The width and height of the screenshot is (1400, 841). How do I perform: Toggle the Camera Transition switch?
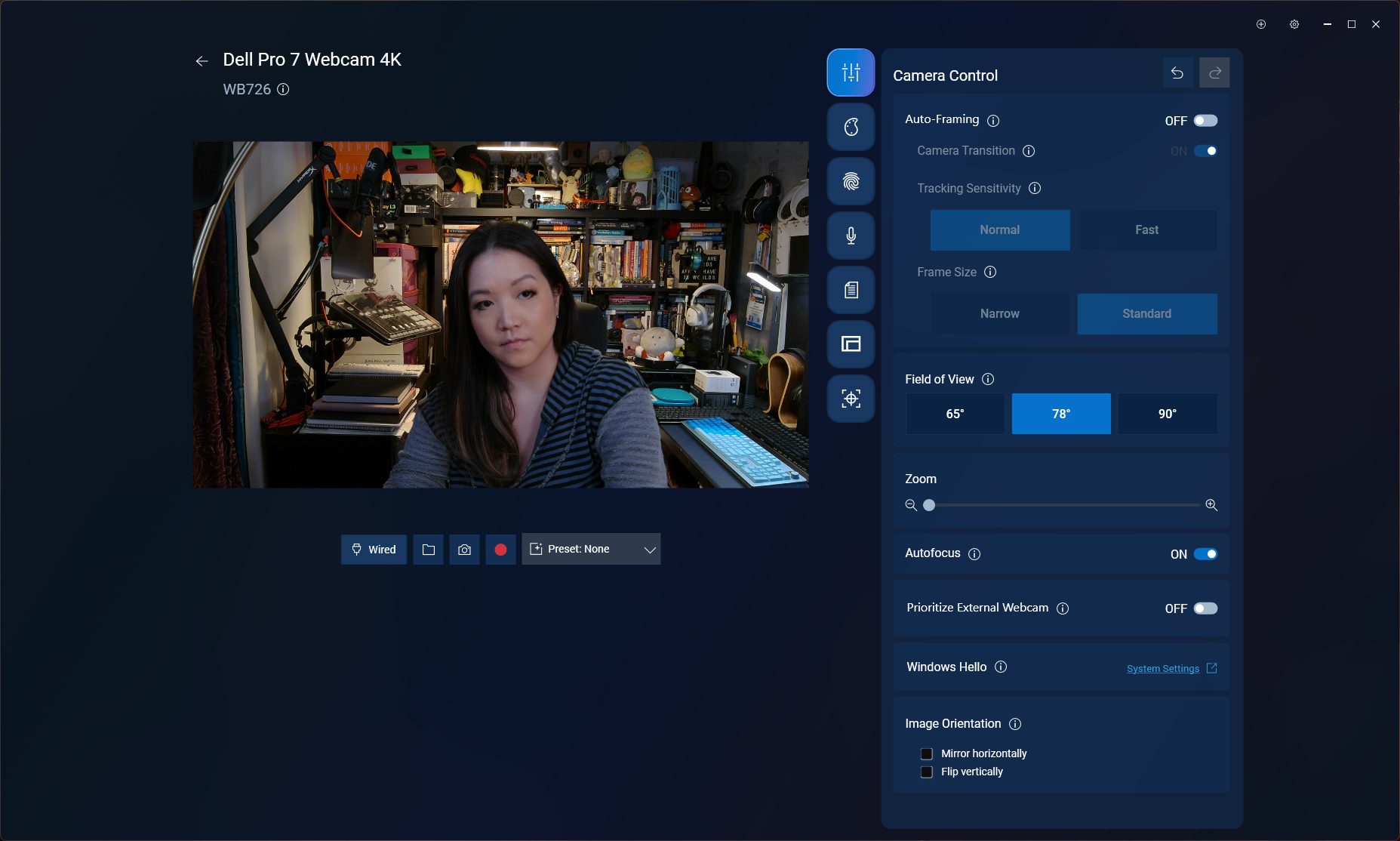(1205, 151)
